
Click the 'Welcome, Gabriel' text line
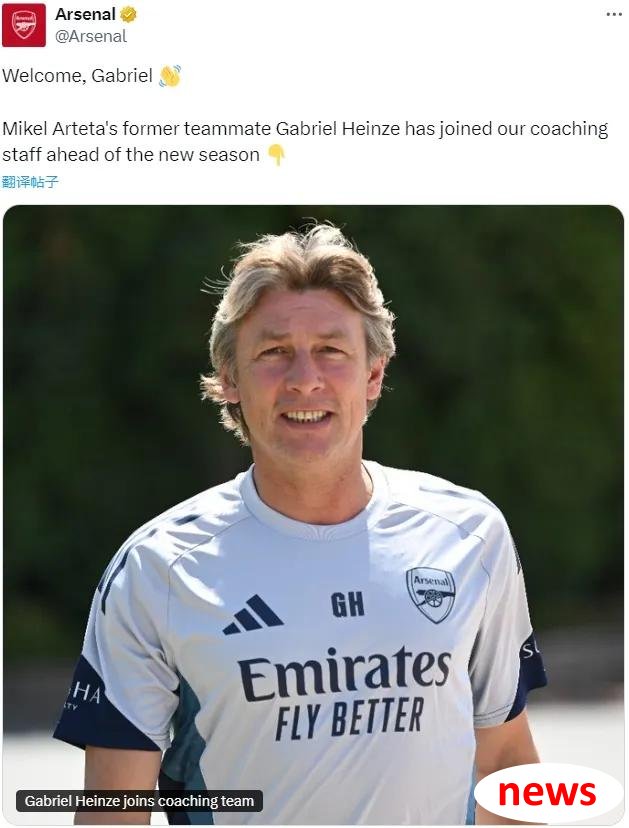[x=77, y=76]
